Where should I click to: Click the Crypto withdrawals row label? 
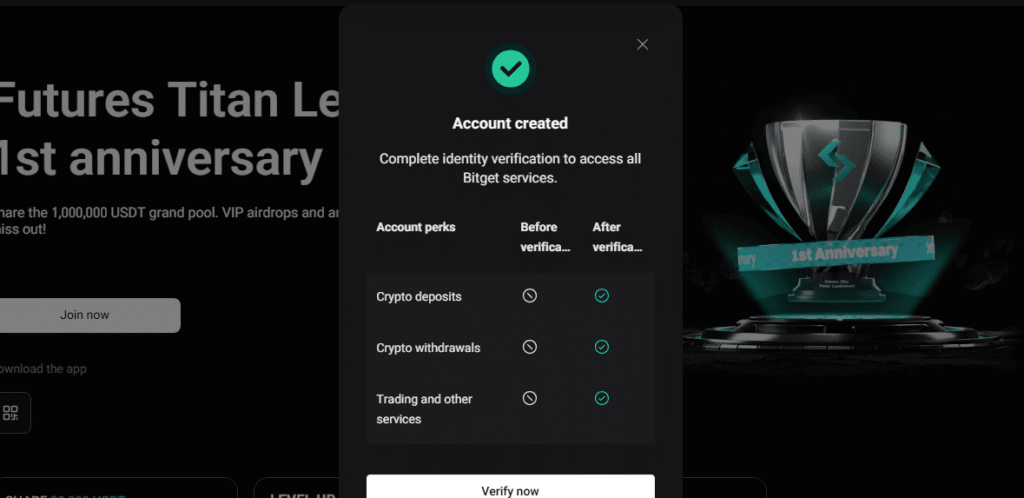(x=428, y=348)
